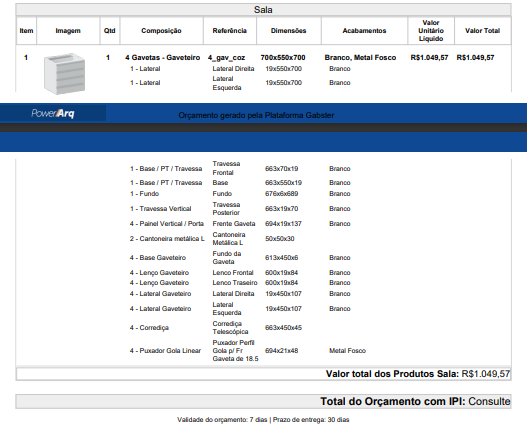Image resolution: width=527 pixels, height=429 pixels.
Task: Click the 'Item' column header
Action: pos(26,31)
